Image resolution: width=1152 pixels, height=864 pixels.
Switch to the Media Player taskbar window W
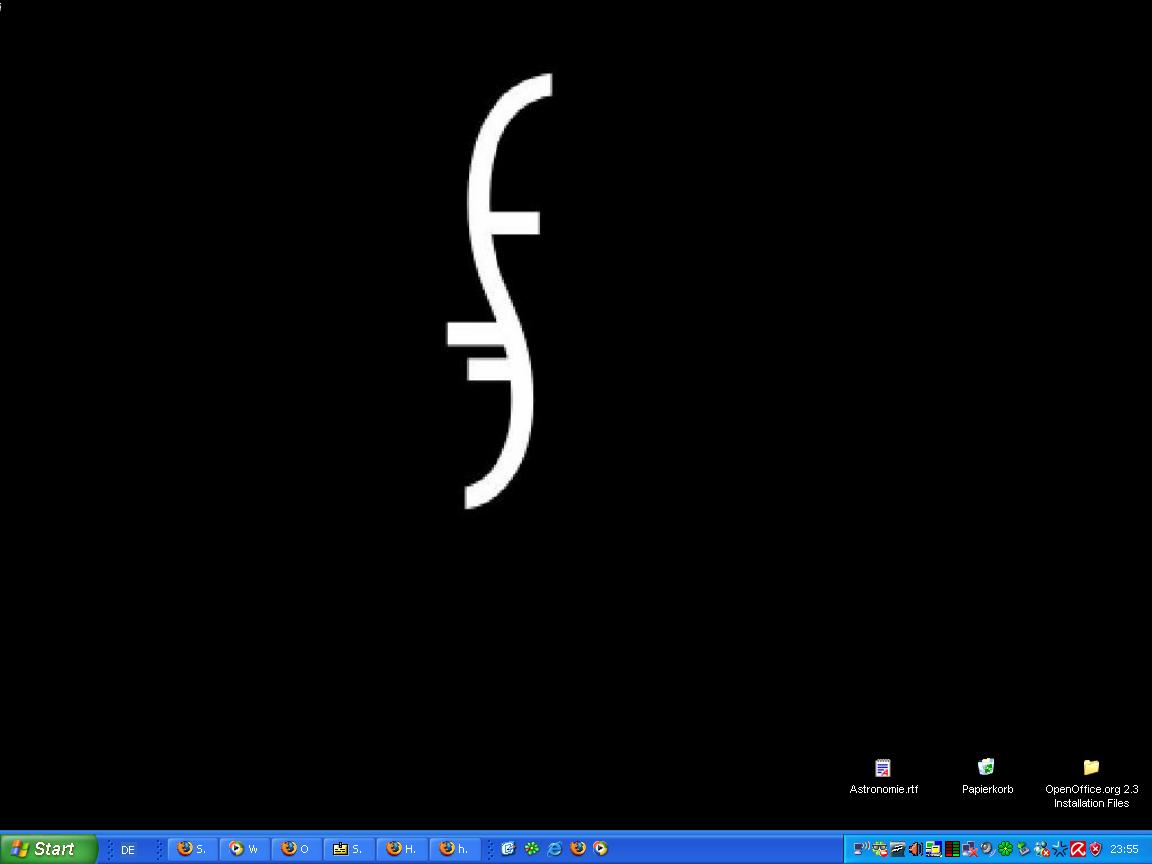244,849
